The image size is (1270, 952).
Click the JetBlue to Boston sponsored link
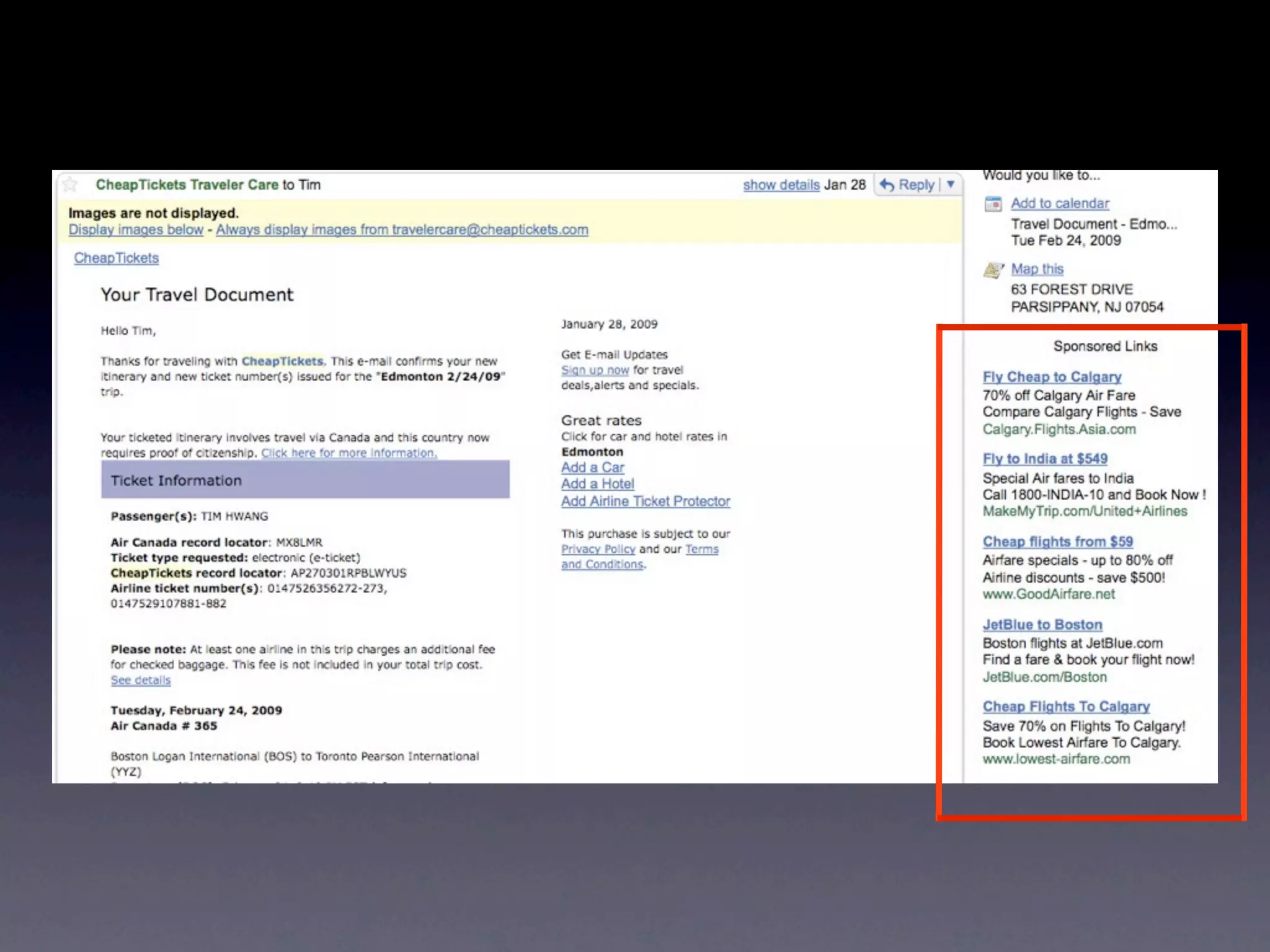click(x=1042, y=625)
